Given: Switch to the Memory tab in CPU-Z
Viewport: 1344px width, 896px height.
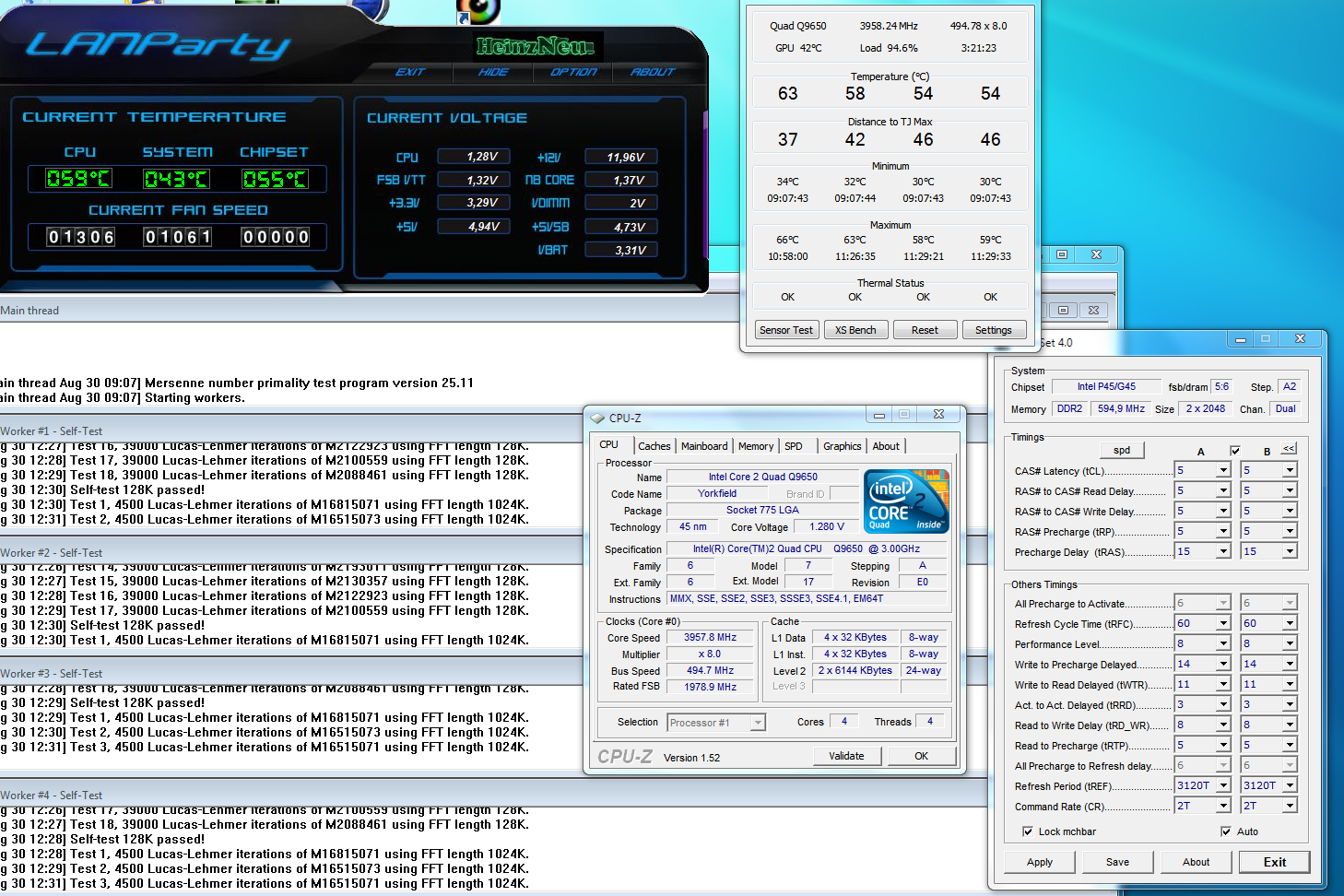Looking at the screenshot, I should click(756, 446).
